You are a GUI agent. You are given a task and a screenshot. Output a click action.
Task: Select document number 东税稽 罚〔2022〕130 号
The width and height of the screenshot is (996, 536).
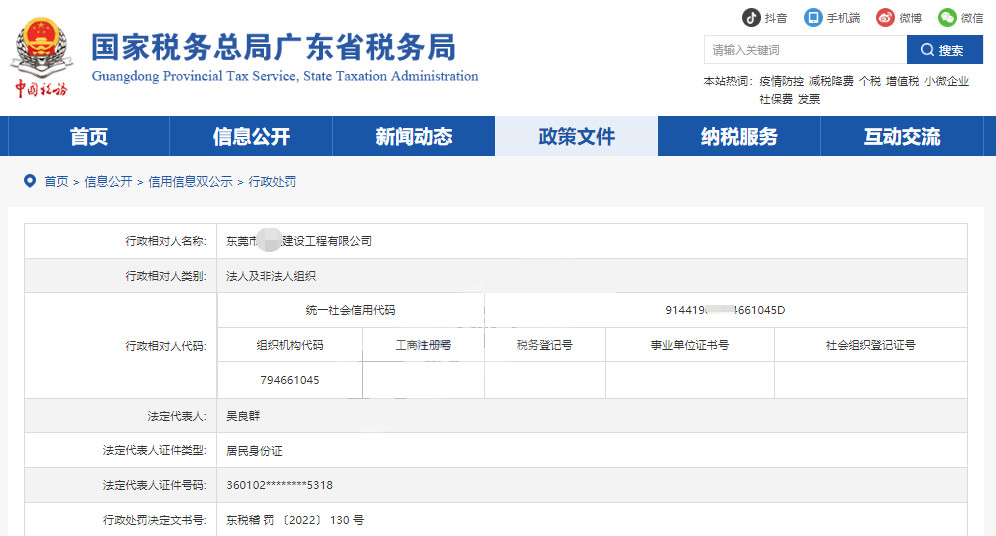pyautogui.click(x=295, y=520)
